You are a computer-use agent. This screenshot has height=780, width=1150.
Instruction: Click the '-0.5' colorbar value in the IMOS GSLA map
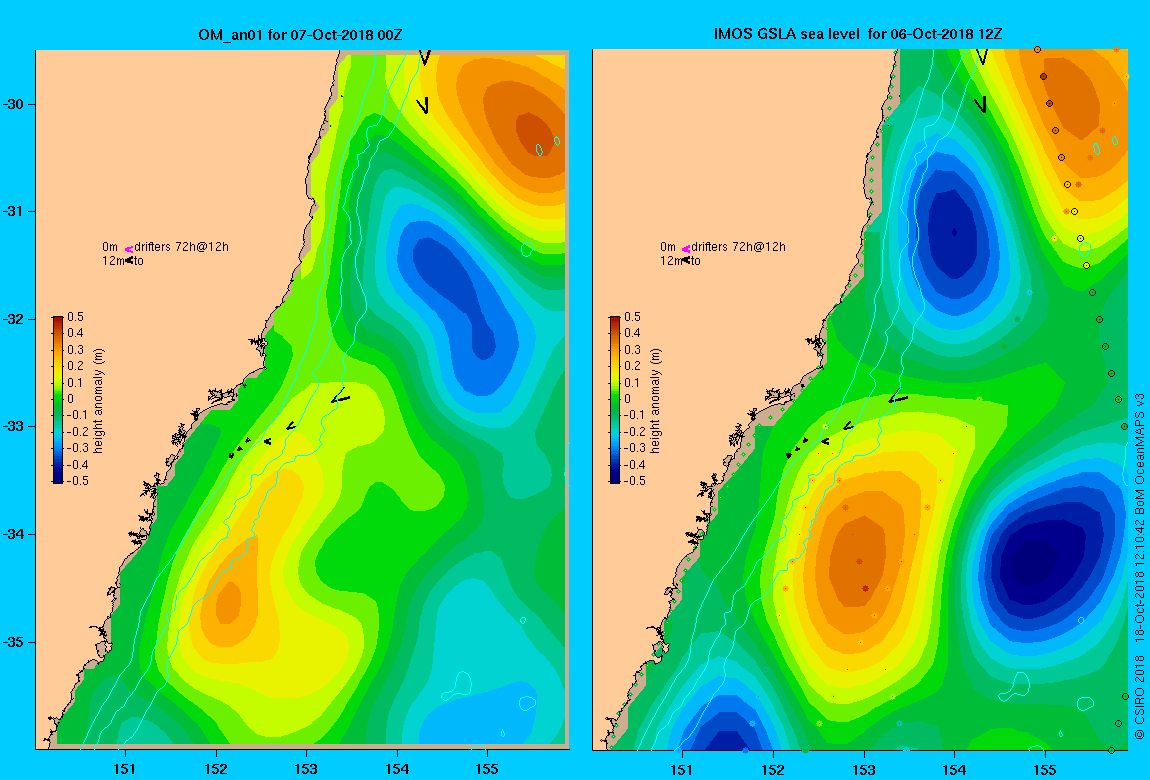(635, 481)
